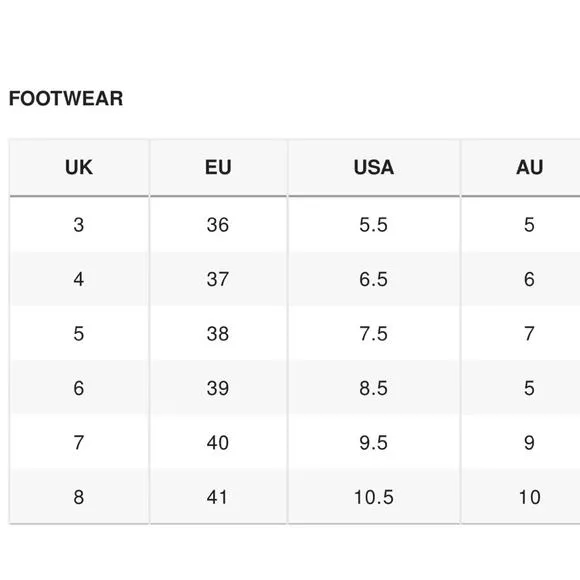Click AU size 10 cell
Viewport: 580px width, 580px height.
tap(521, 496)
